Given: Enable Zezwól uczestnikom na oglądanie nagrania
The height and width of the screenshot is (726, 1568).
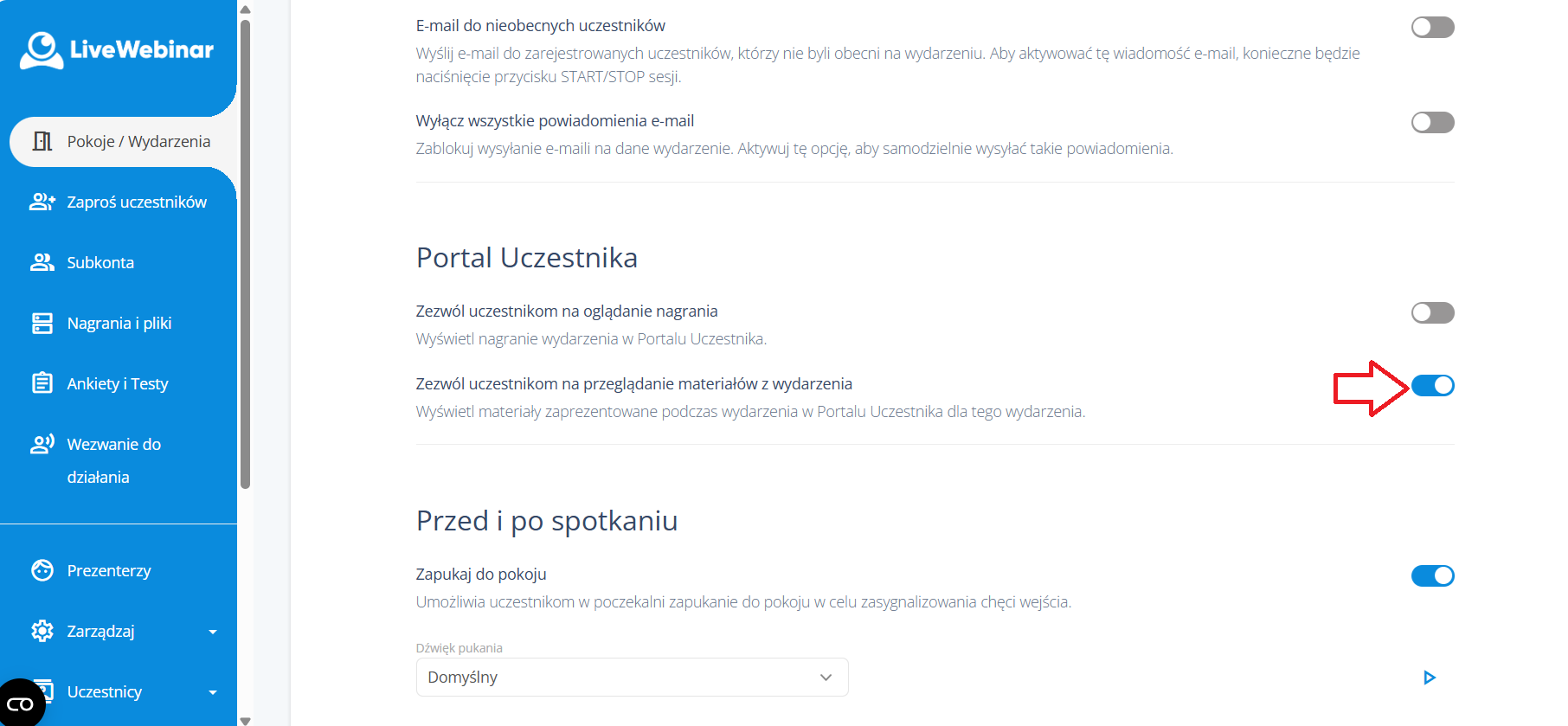Looking at the screenshot, I should (1433, 313).
